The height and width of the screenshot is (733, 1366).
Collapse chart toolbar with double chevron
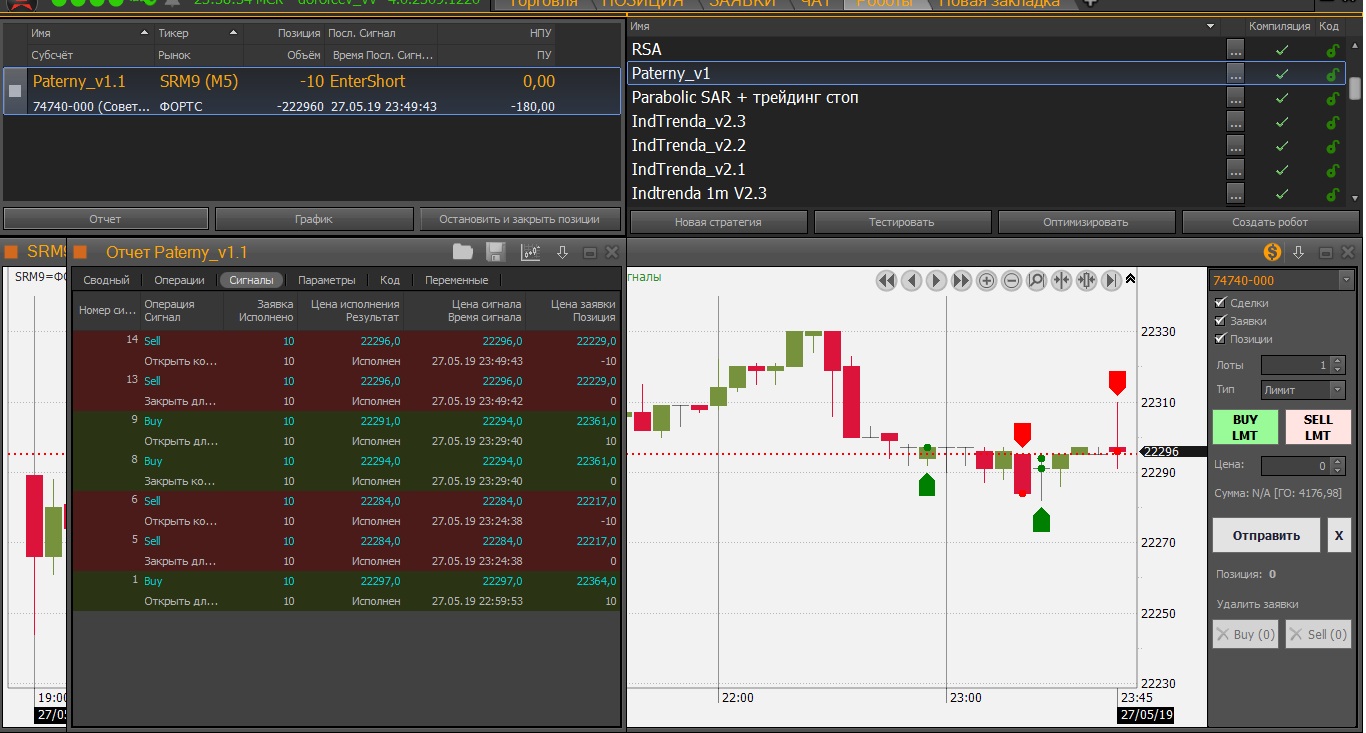pos(1131,280)
